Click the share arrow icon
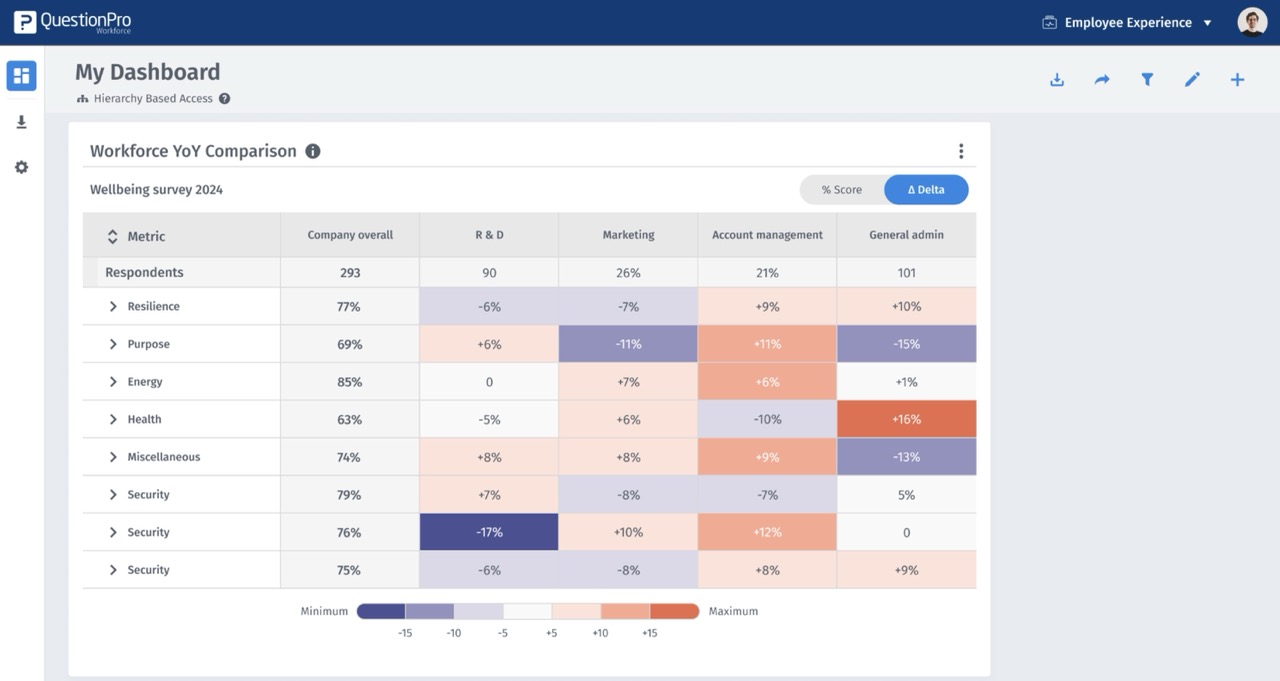1280x681 pixels. click(x=1102, y=80)
